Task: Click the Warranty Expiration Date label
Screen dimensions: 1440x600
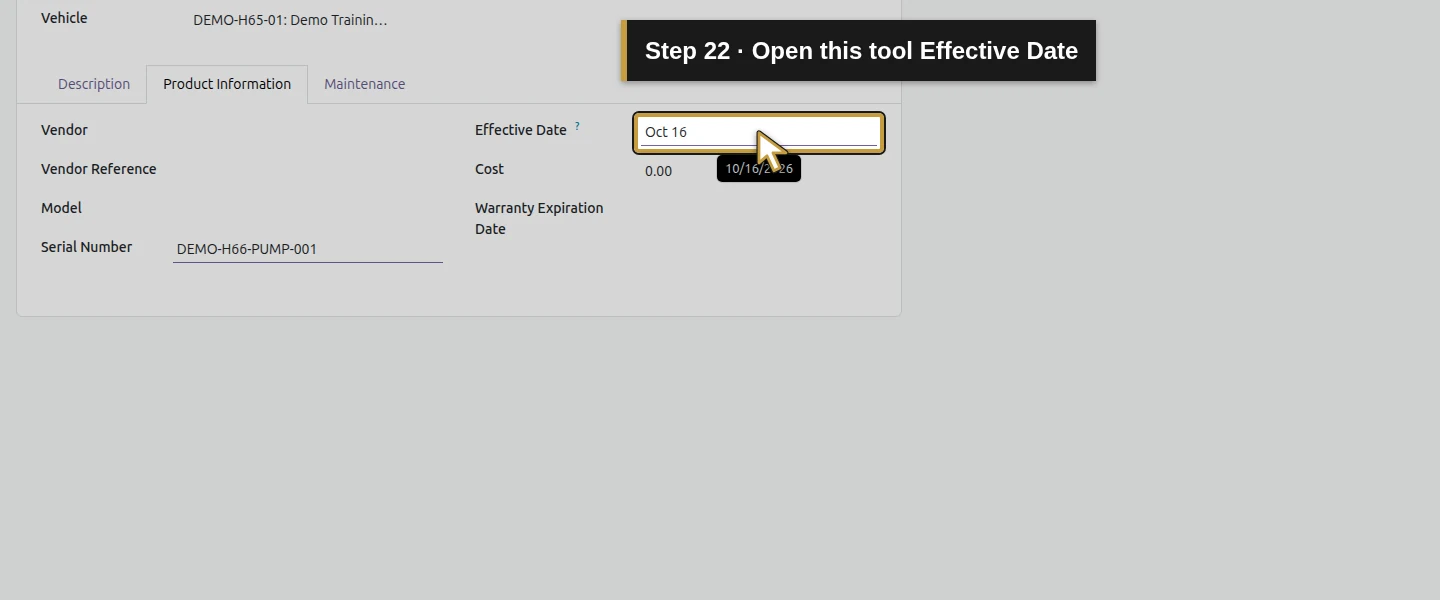Action: [x=539, y=218]
